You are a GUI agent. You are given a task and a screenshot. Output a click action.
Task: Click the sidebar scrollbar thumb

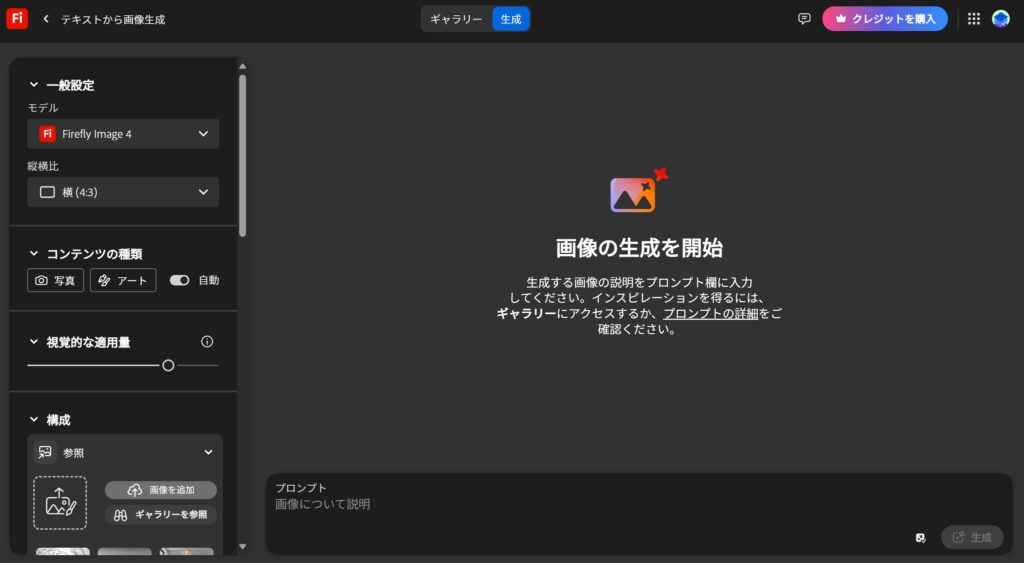(x=242, y=155)
